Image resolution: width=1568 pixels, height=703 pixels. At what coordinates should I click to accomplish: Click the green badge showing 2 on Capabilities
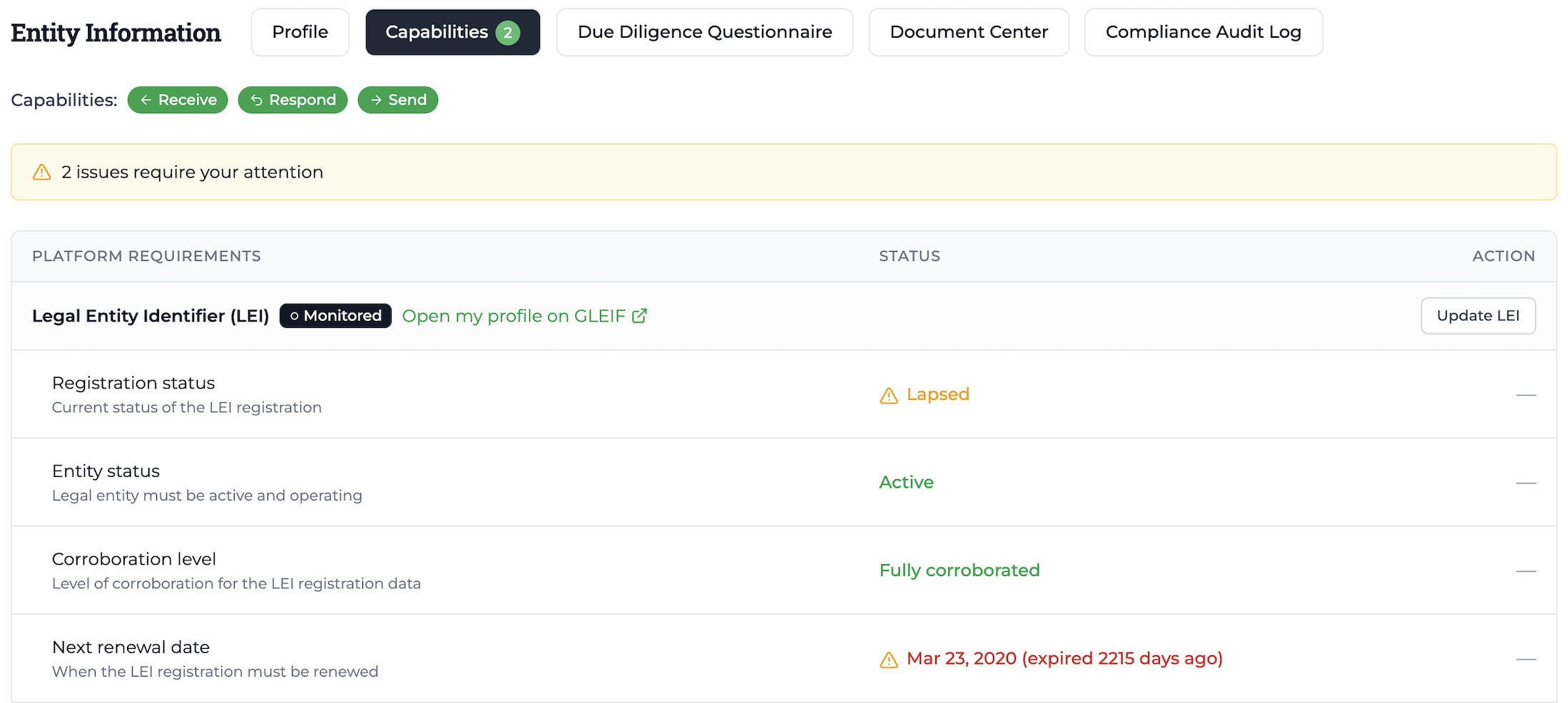(x=508, y=33)
